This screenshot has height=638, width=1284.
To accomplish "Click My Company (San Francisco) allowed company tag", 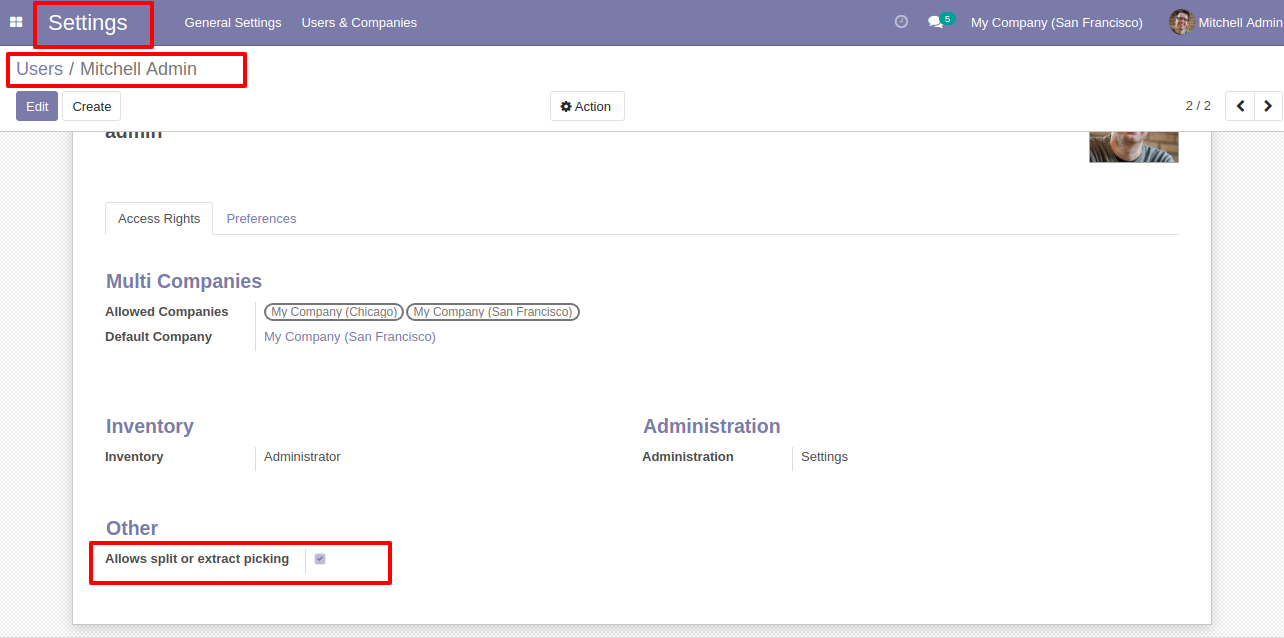I will (493, 312).
